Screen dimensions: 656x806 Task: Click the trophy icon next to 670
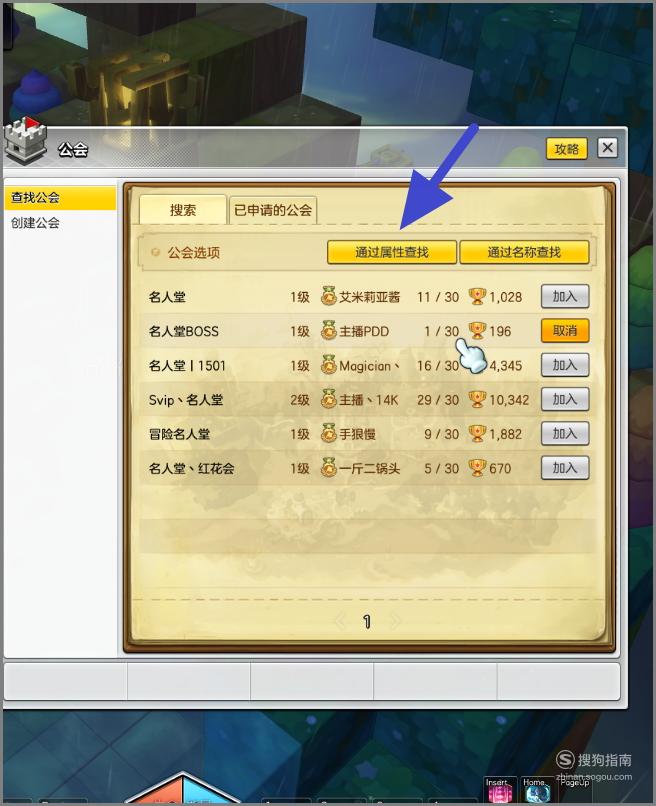point(477,468)
